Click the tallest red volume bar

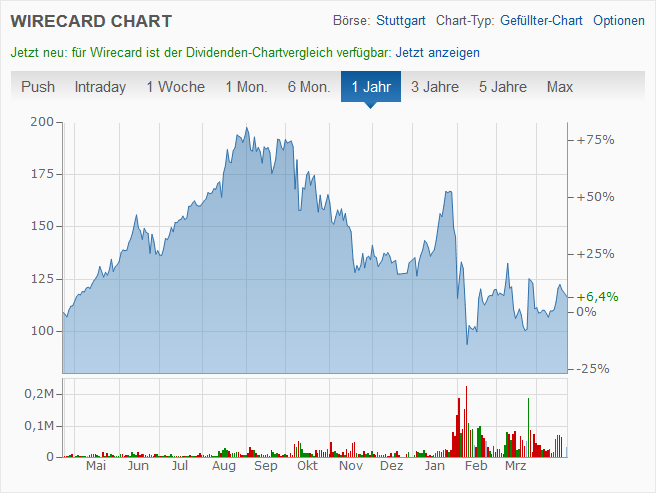[x=466, y=422]
